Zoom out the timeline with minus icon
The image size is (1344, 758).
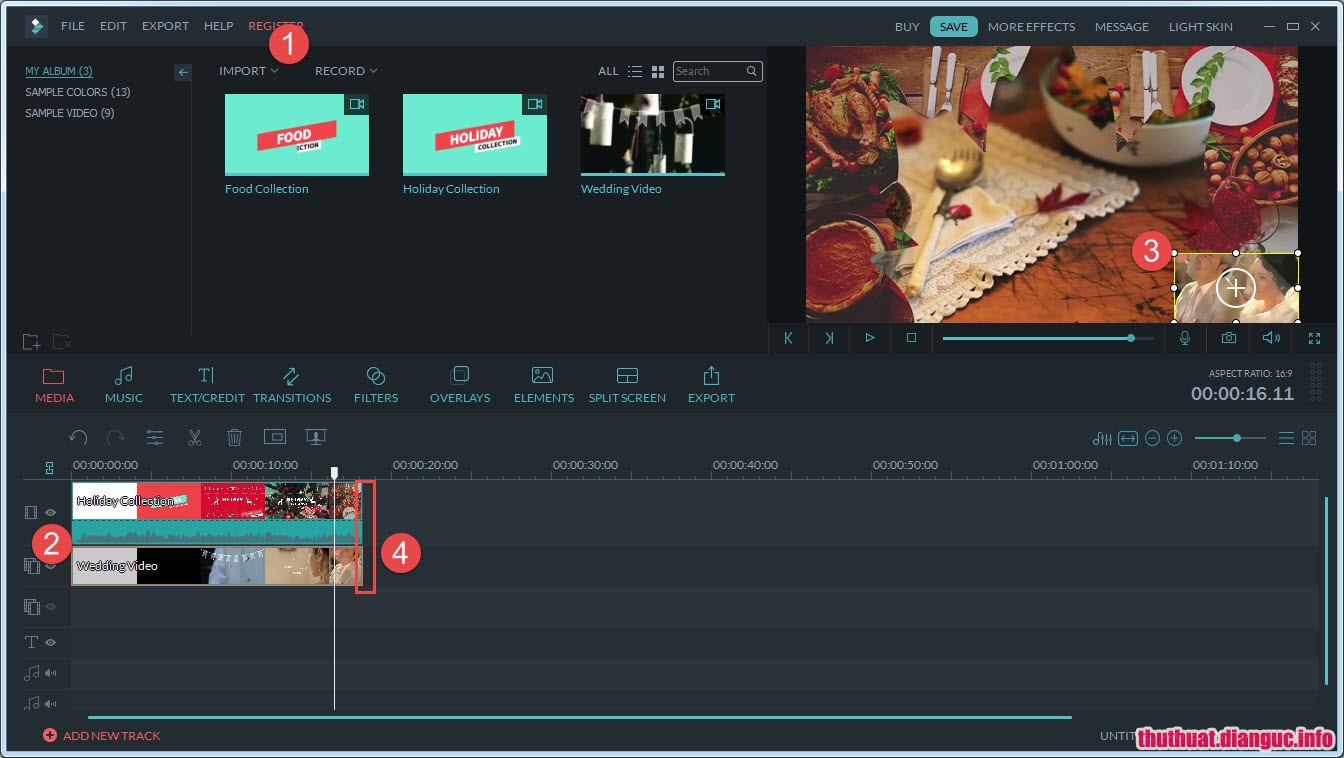tap(1152, 438)
